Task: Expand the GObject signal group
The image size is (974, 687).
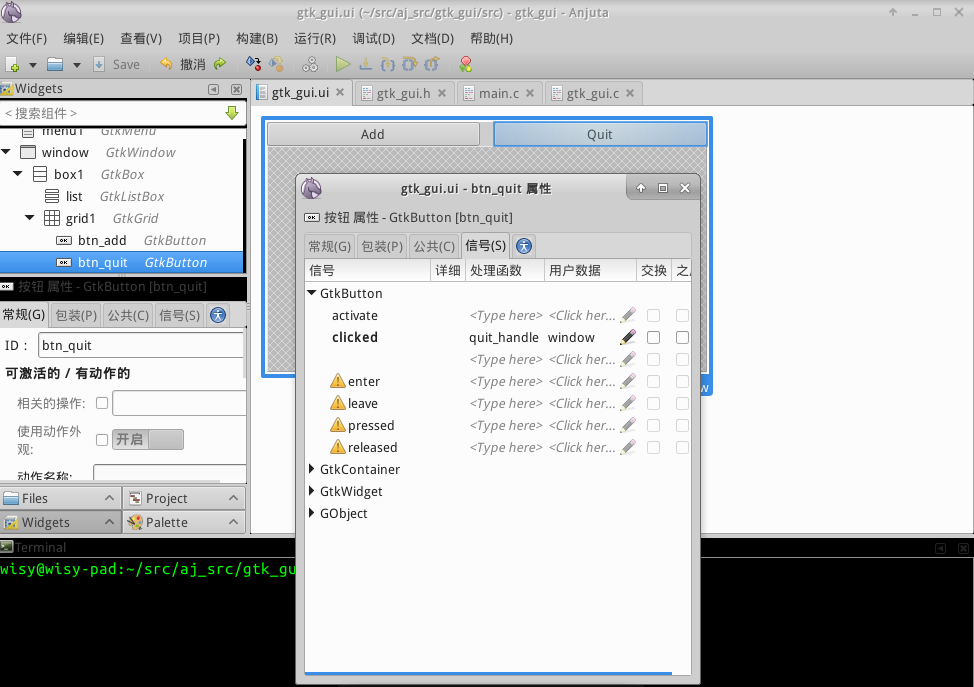Action: [312, 513]
